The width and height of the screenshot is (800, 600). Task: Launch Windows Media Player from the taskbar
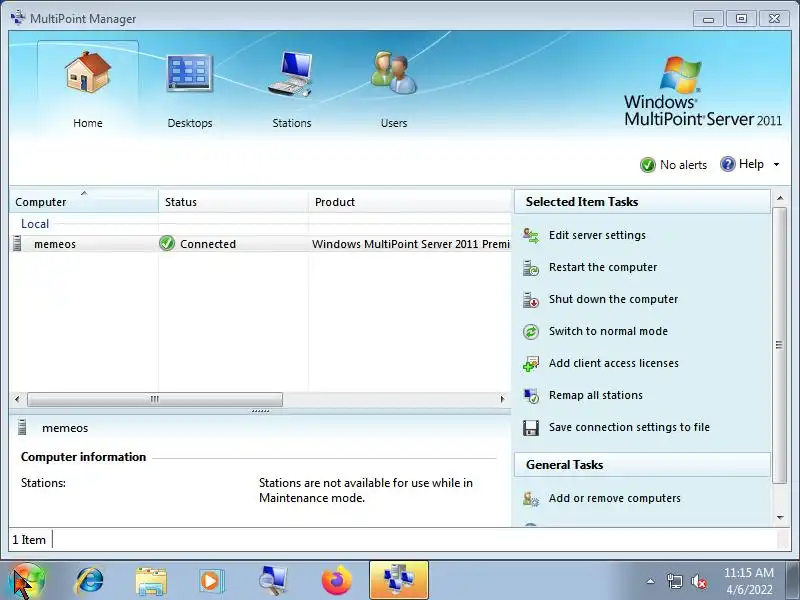point(211,581)
